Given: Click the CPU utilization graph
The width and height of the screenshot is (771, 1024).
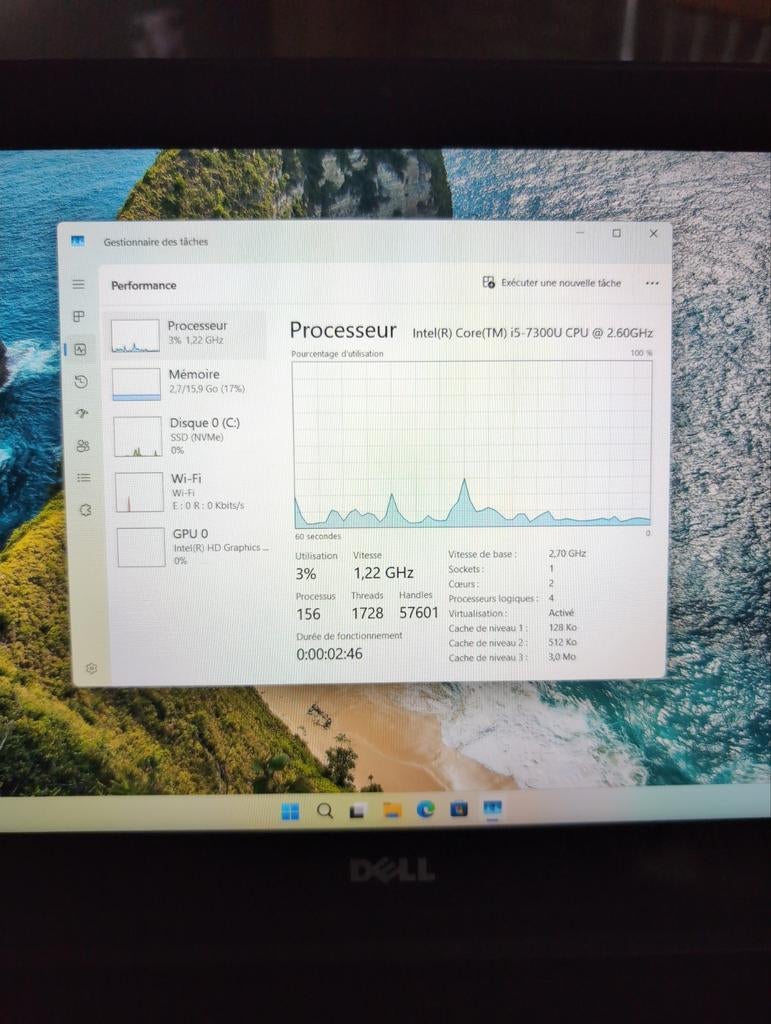Looking at the screenshot, I should 471,443.
